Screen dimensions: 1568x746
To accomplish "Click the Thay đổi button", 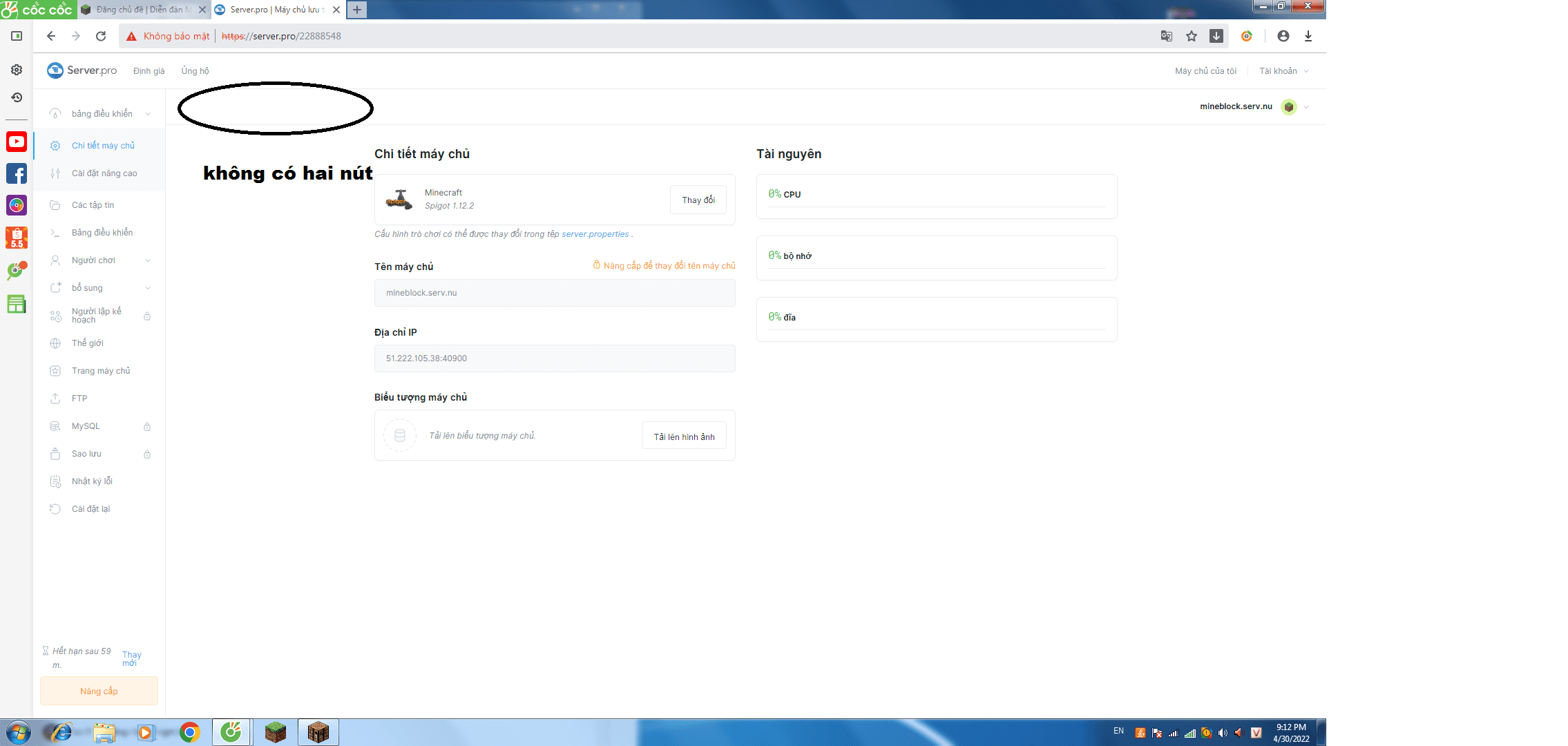I will (698, 200).
